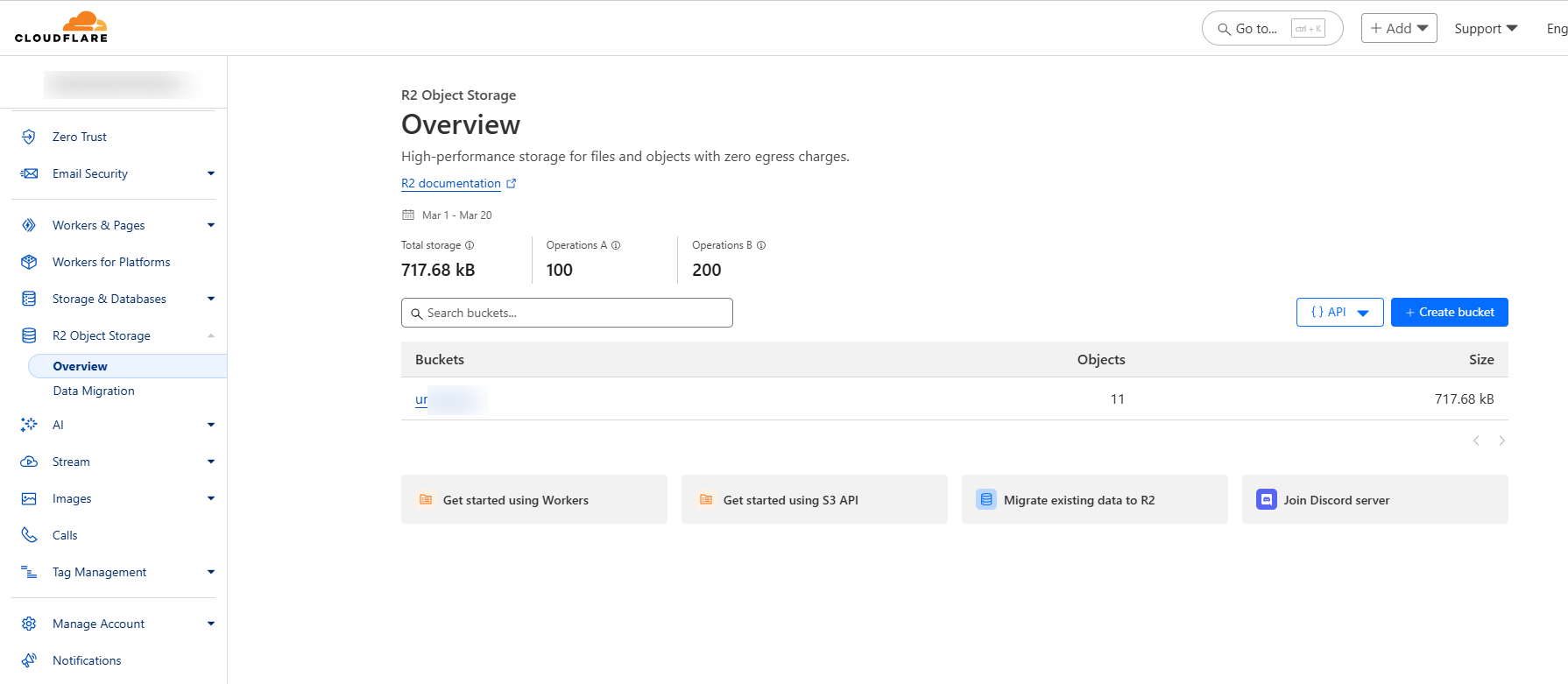Click the Calls phone icon
The image size is (1568, 684).
tap(29, 535)
